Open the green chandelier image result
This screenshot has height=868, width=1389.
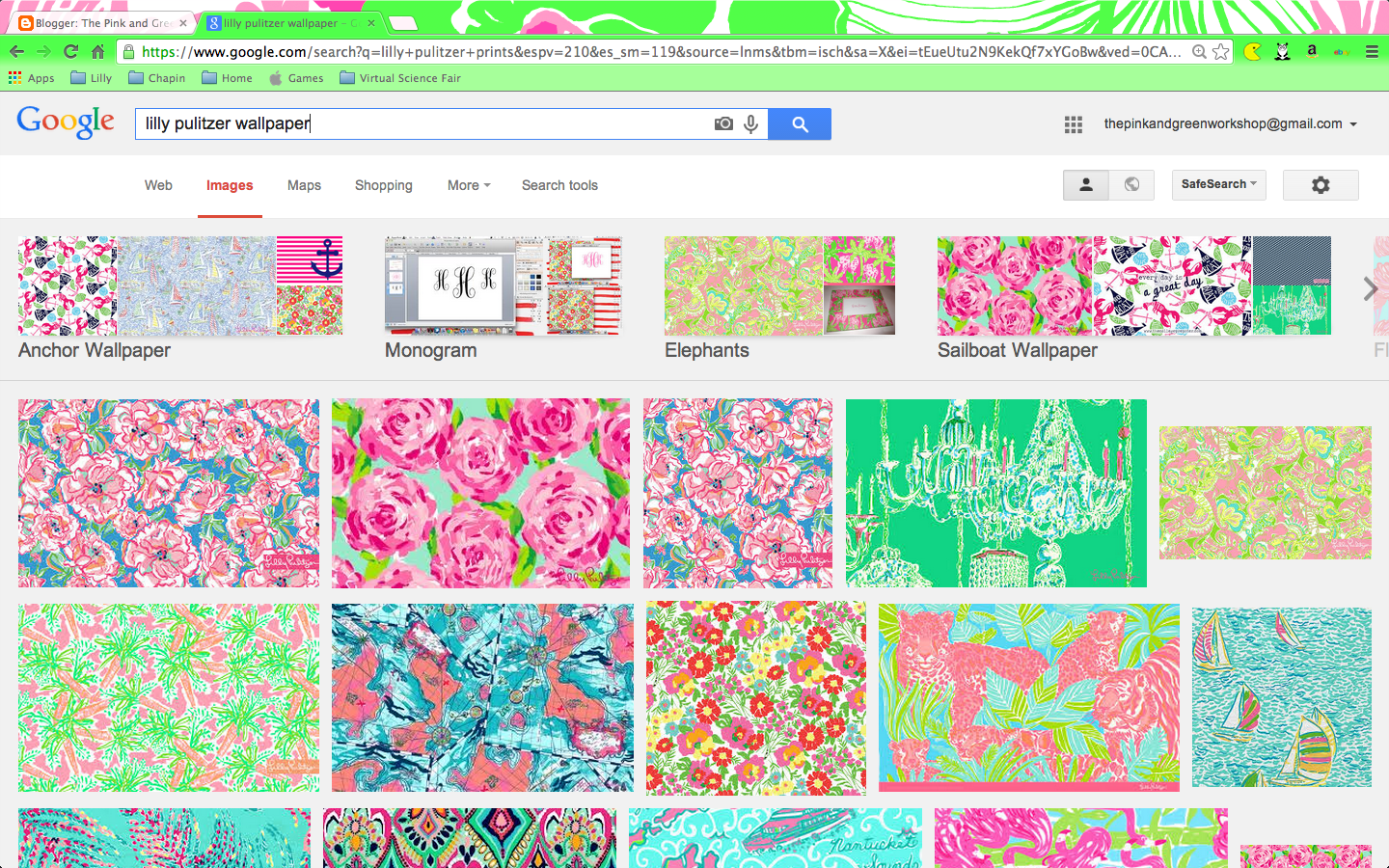coord(996,493)
